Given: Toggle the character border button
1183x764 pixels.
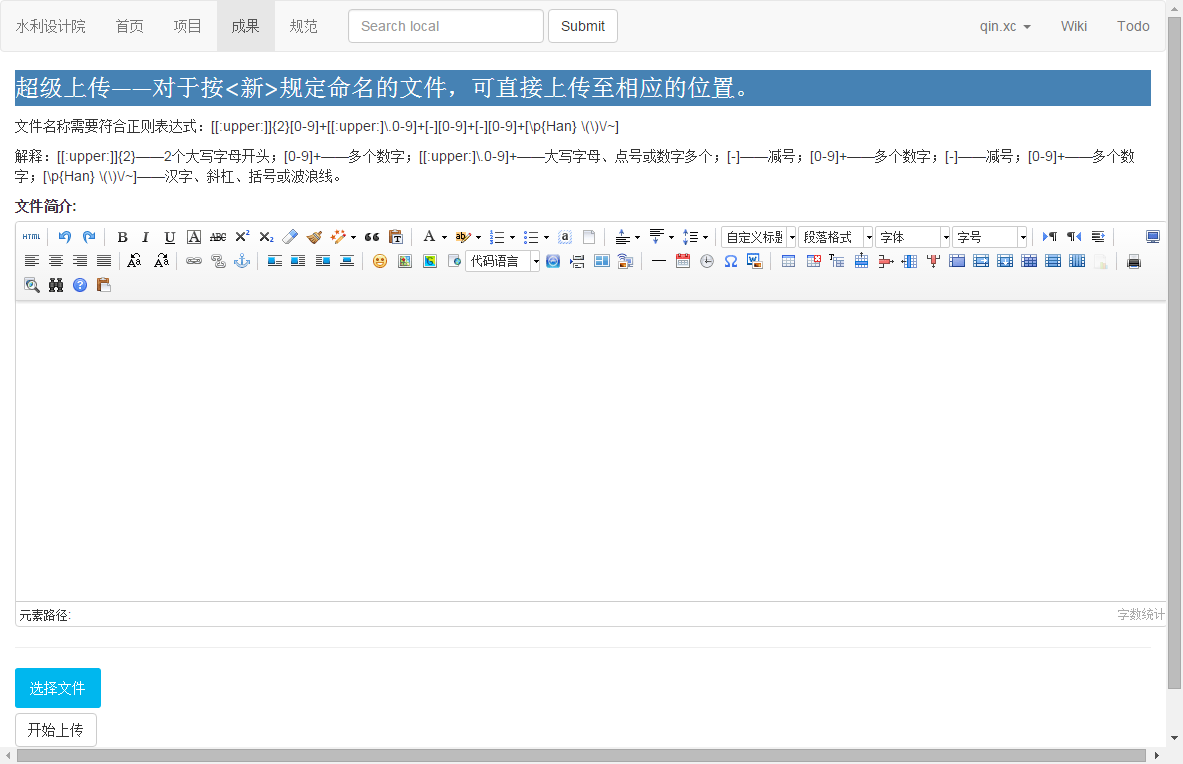Looking at the screenshot, I should pyautogui.click(x=194, y=237).
